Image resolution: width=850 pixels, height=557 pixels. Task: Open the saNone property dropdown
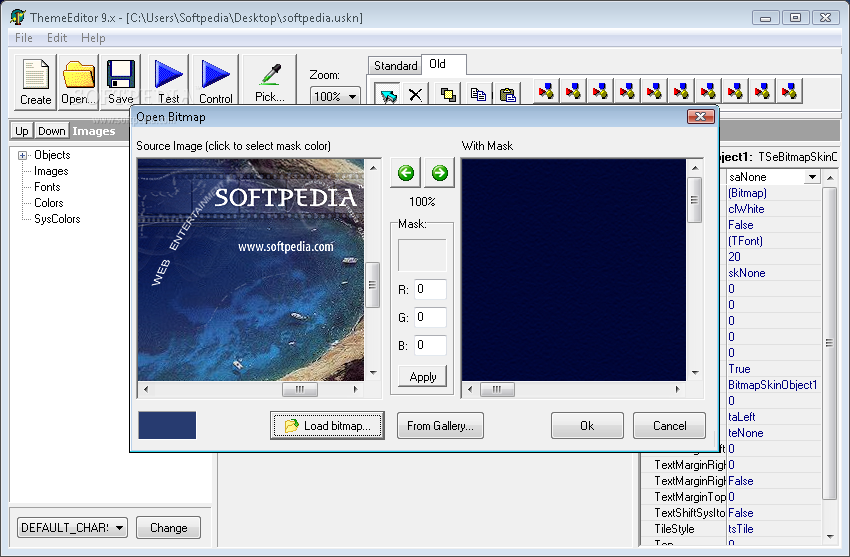pyautogui.click(x=812, y=177)
